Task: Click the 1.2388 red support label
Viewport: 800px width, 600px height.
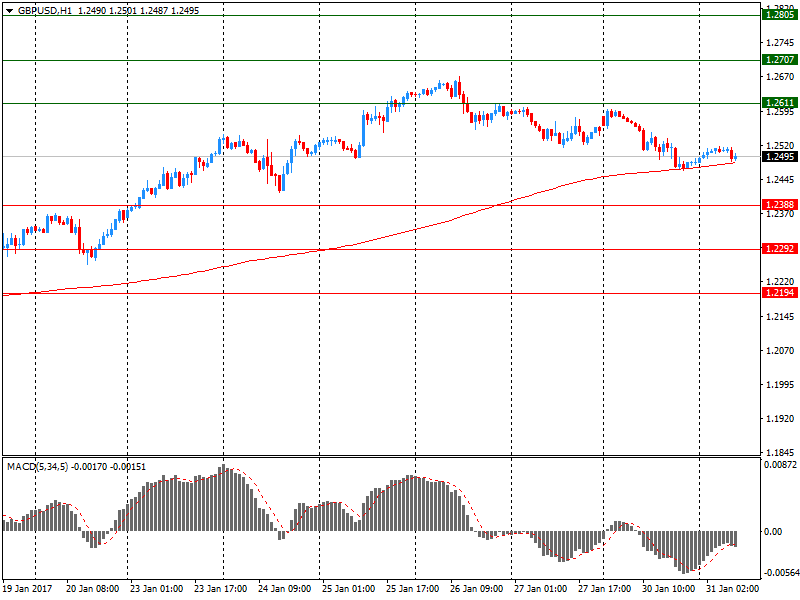Action: click(x=780, y=205)
